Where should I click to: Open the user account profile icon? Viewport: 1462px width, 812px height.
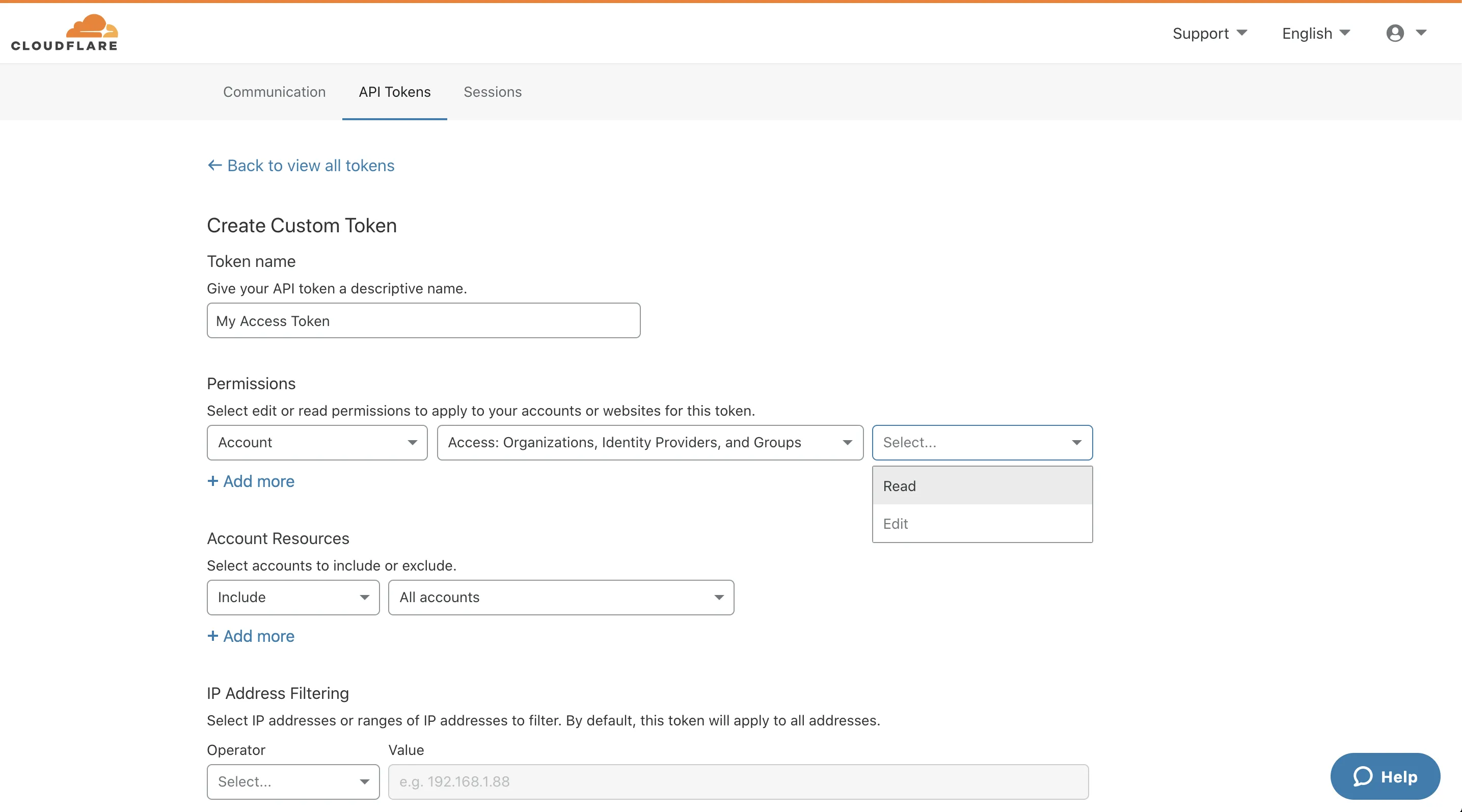pyautogui.click(x=1395, y=33)
